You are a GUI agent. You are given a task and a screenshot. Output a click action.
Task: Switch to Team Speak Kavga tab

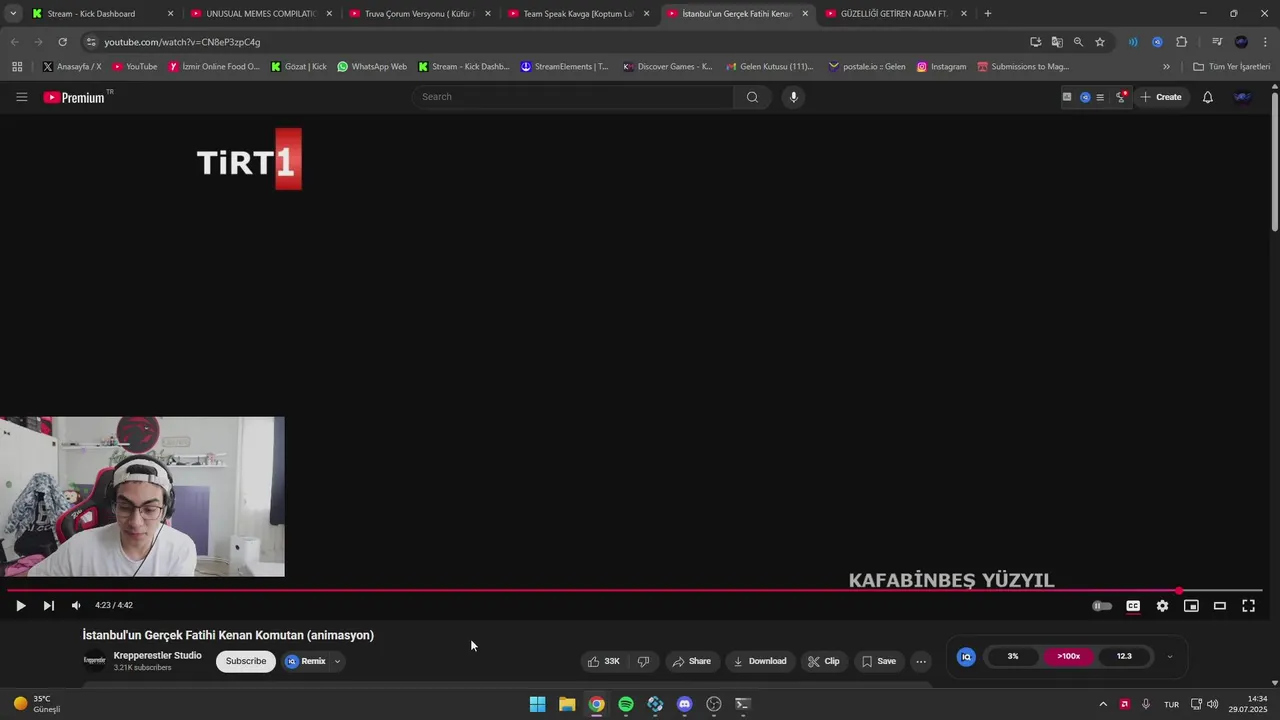[576, 14]
